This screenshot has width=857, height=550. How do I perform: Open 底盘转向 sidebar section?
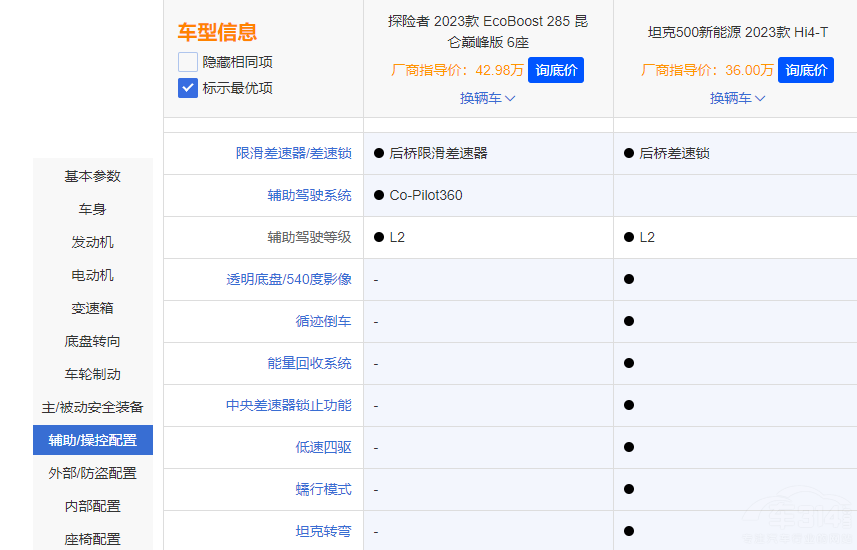[93, 341]
